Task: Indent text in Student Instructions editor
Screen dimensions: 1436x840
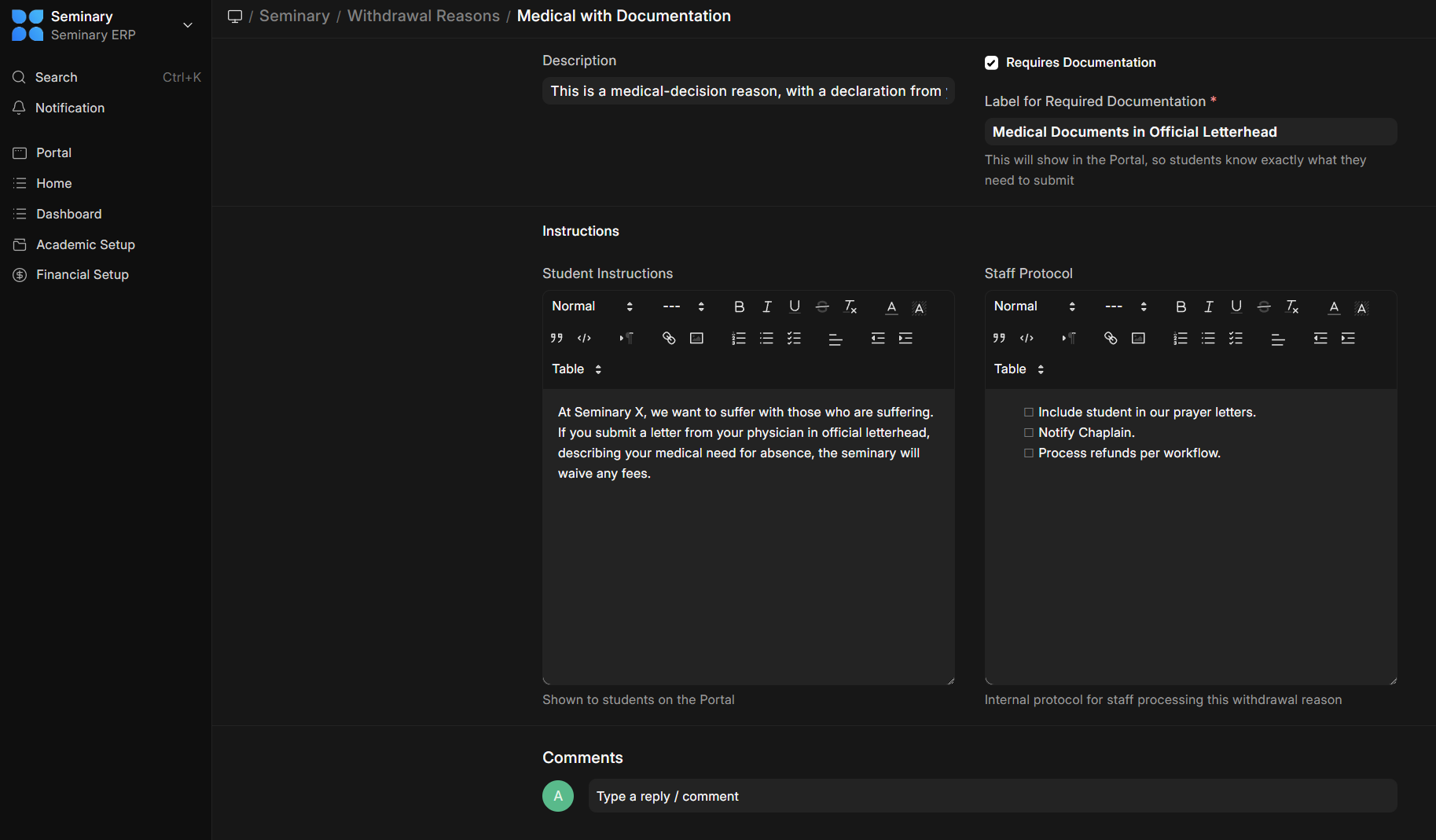Action: tap(905, 338)
